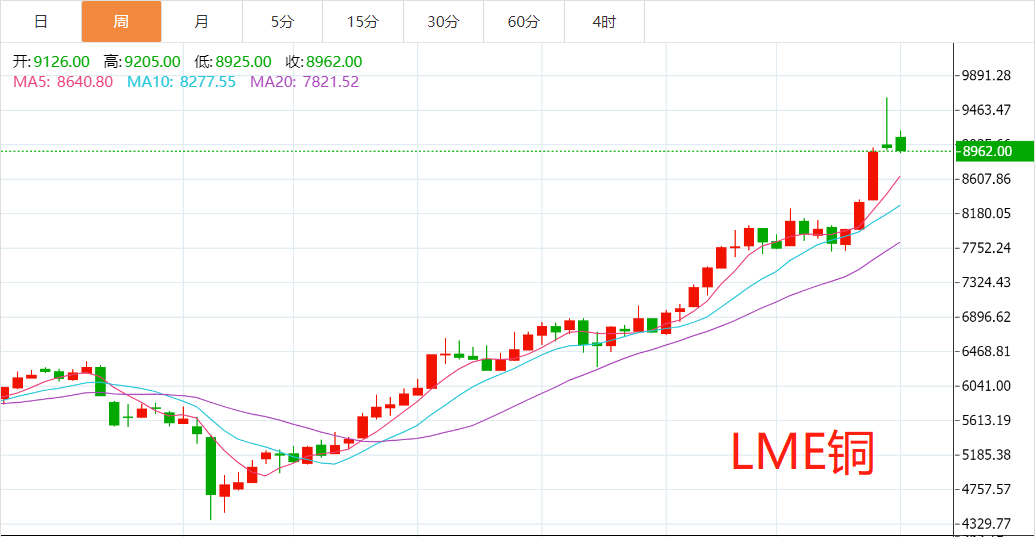Select the 30分 interval tab
The image size is (1036, 537).
point(443,21)
